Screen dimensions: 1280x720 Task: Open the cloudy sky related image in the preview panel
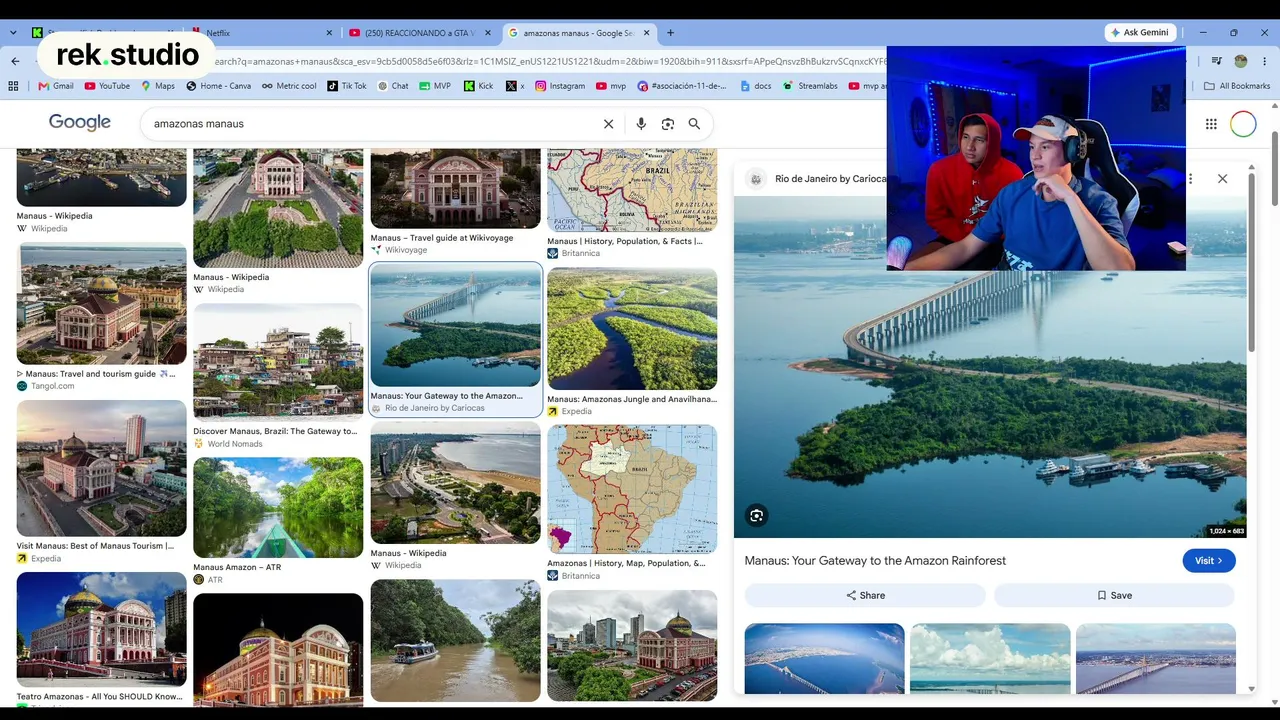pos(990,659)
